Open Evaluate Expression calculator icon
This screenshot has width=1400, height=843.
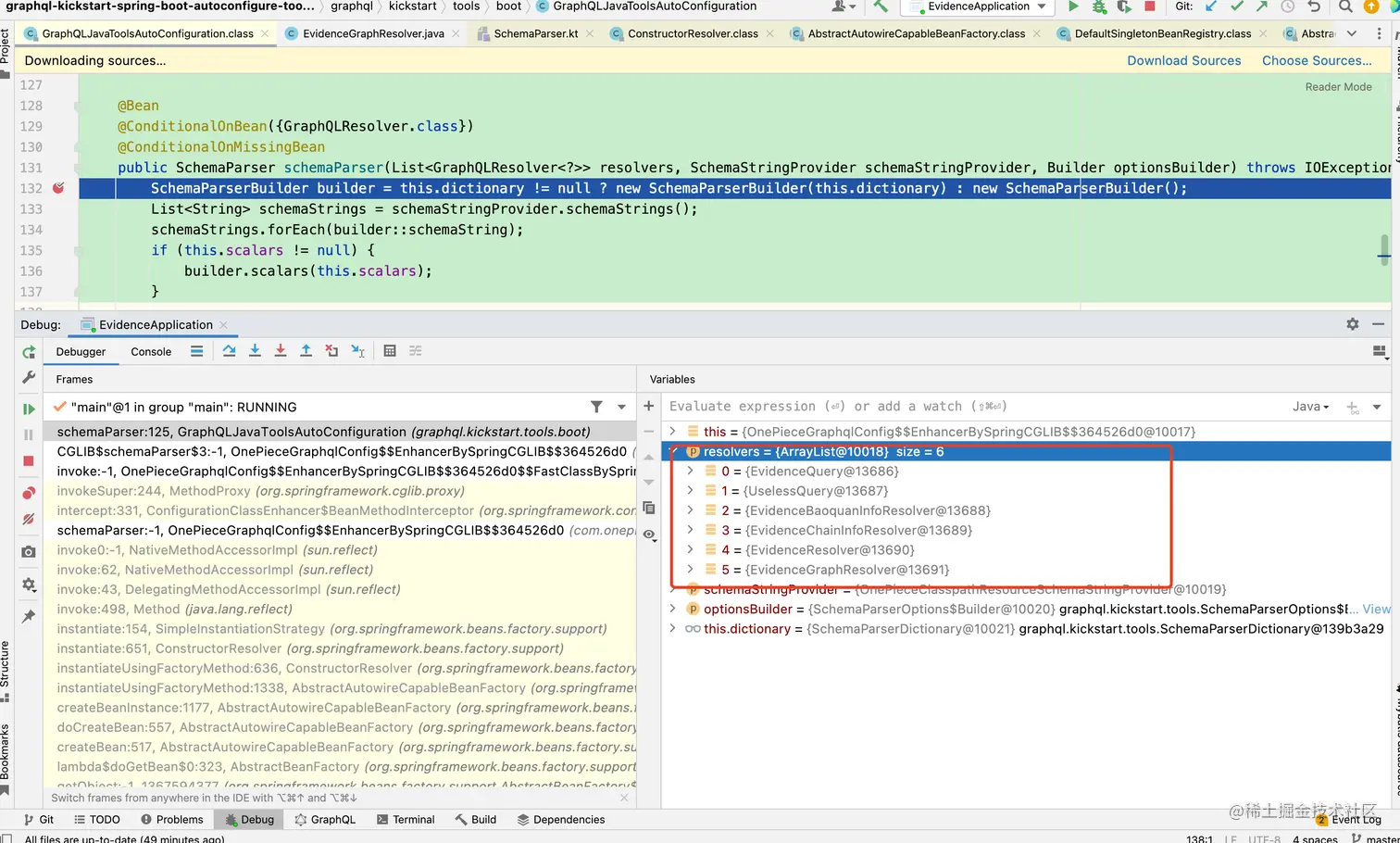pyautogui.click(x=390, y=351)
